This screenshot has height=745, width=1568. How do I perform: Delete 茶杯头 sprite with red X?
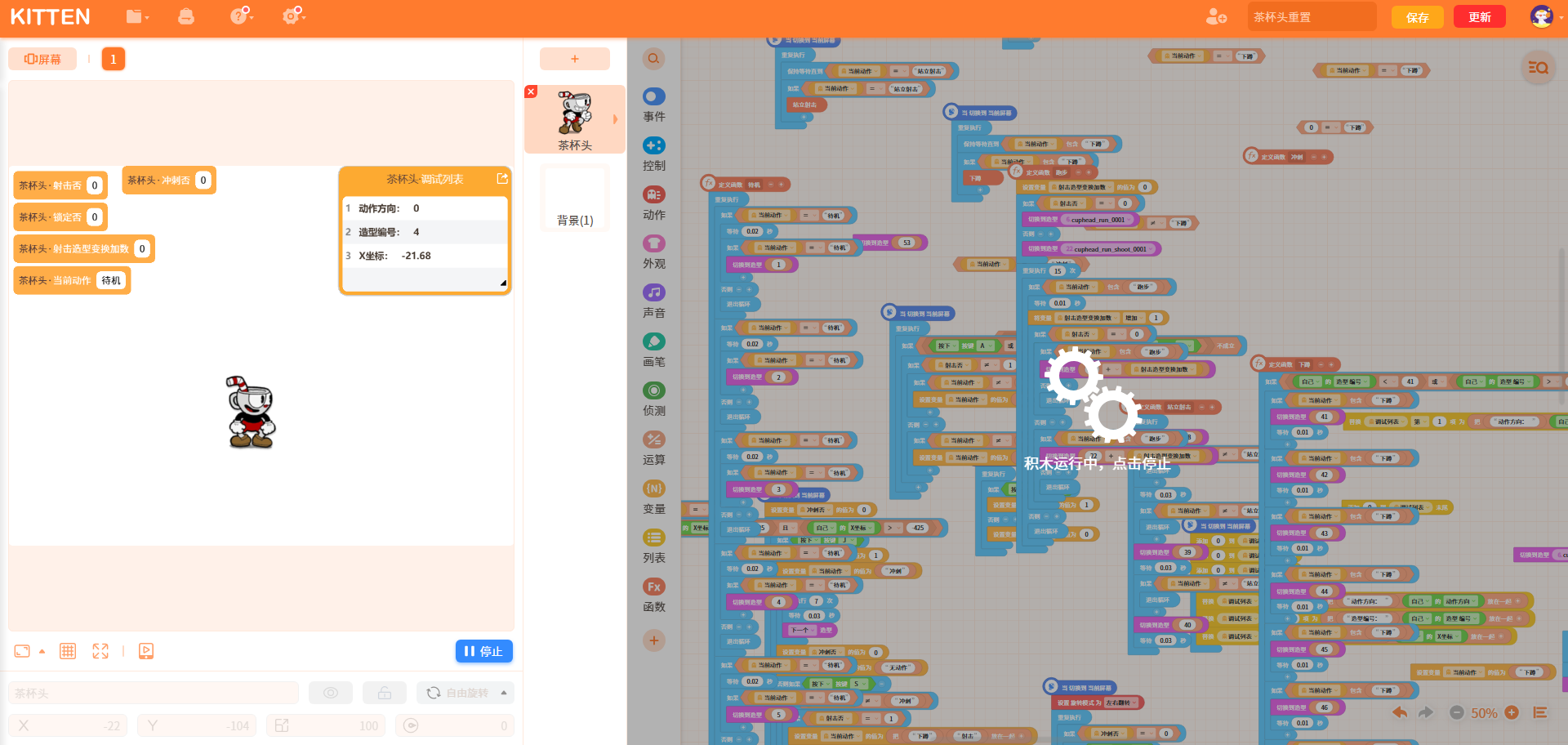[x=531, y=91]
